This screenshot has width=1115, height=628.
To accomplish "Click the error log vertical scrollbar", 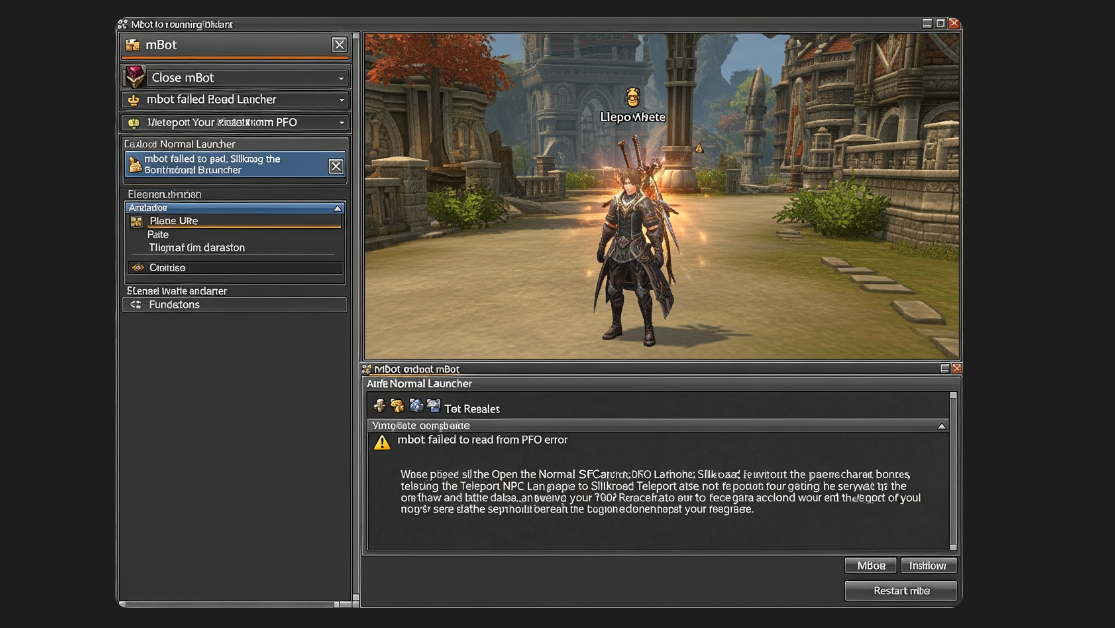I will 953,472.
